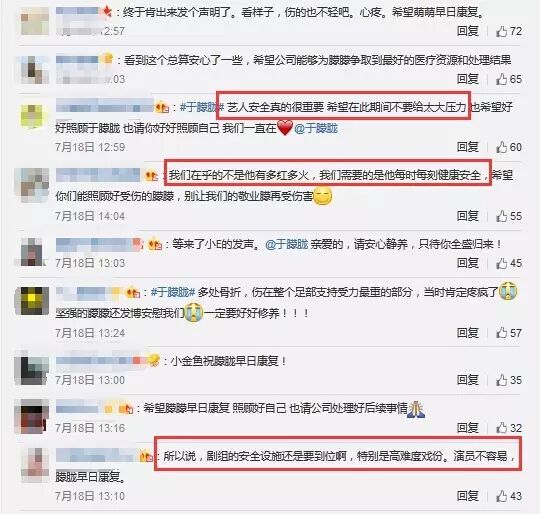Viewport: 540px width, 514px height.
Task: Open the @于朦胧 mention in the 13:03 comment
Action: coord(286,244)
